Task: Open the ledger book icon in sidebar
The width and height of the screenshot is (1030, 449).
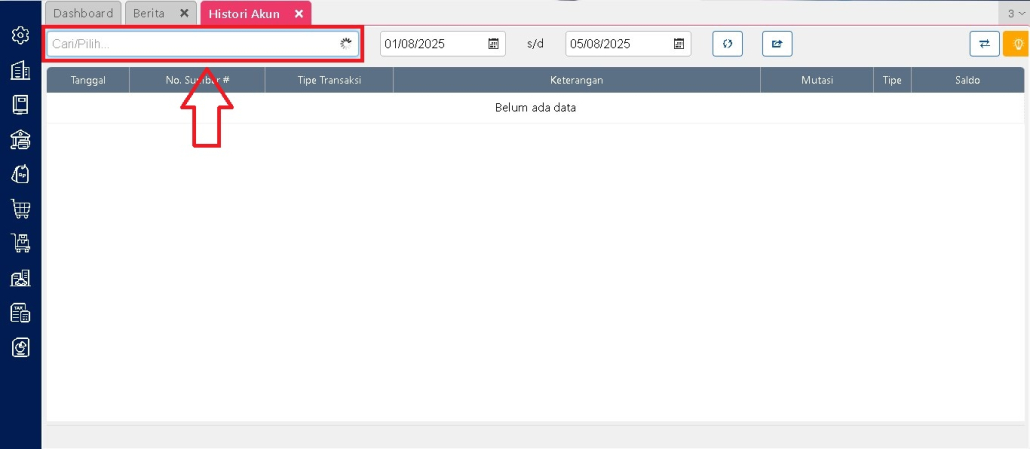Action: click(x=20, y=104)
